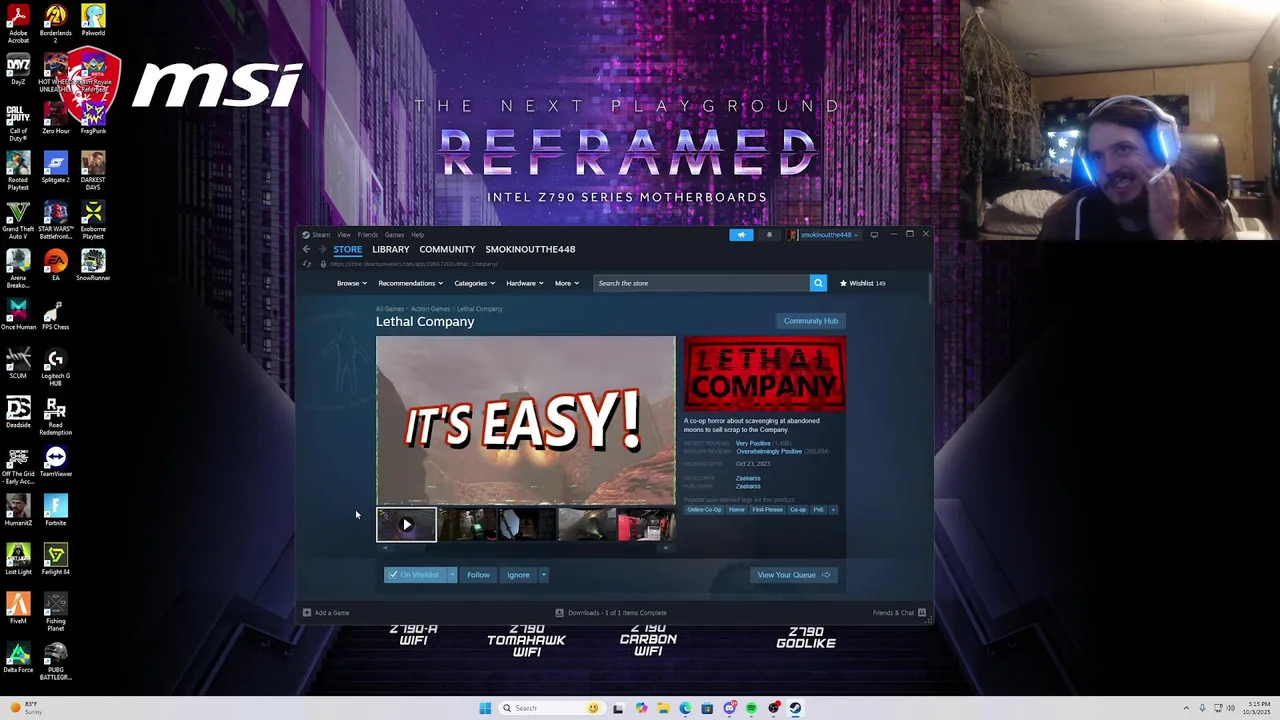The height and width of the screenshot is (720, 1280).
Task: Select the red room screenshot thumbnail
Action: (x=646, y=524)
